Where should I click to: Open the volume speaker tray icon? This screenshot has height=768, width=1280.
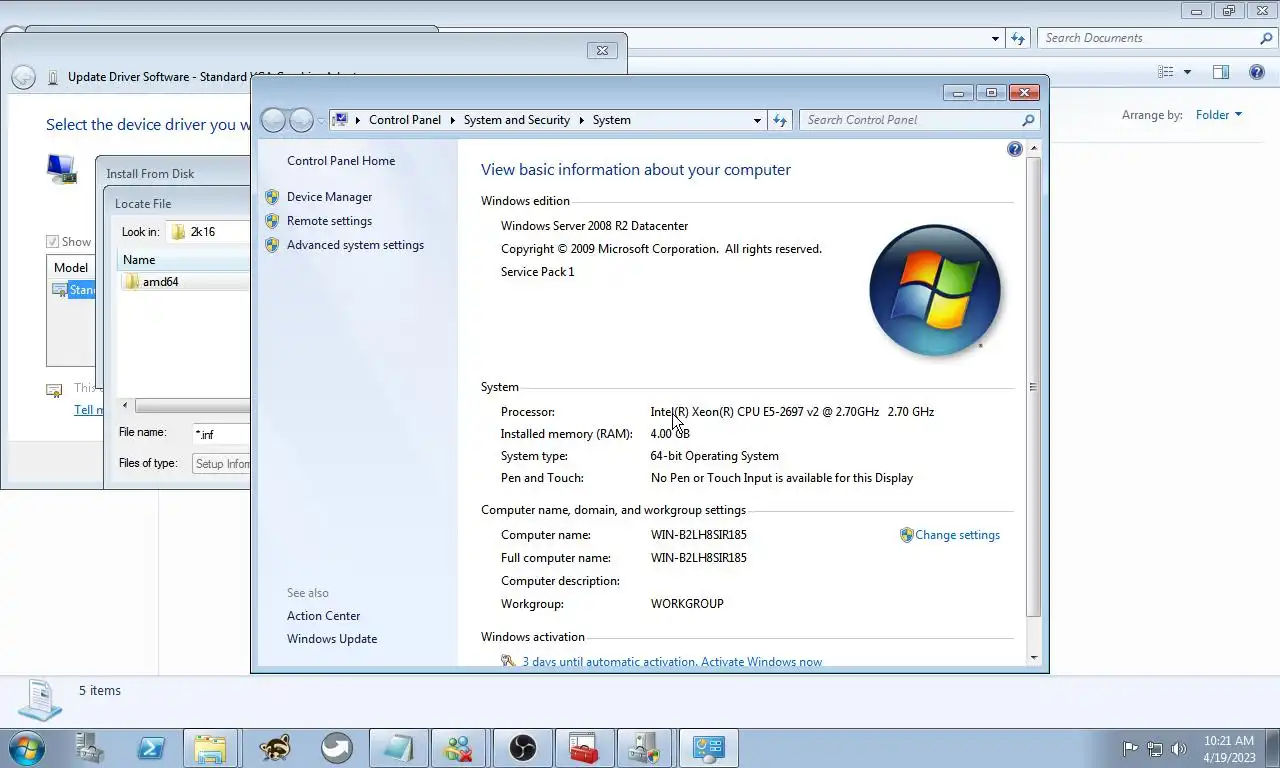pos(1179,748)
